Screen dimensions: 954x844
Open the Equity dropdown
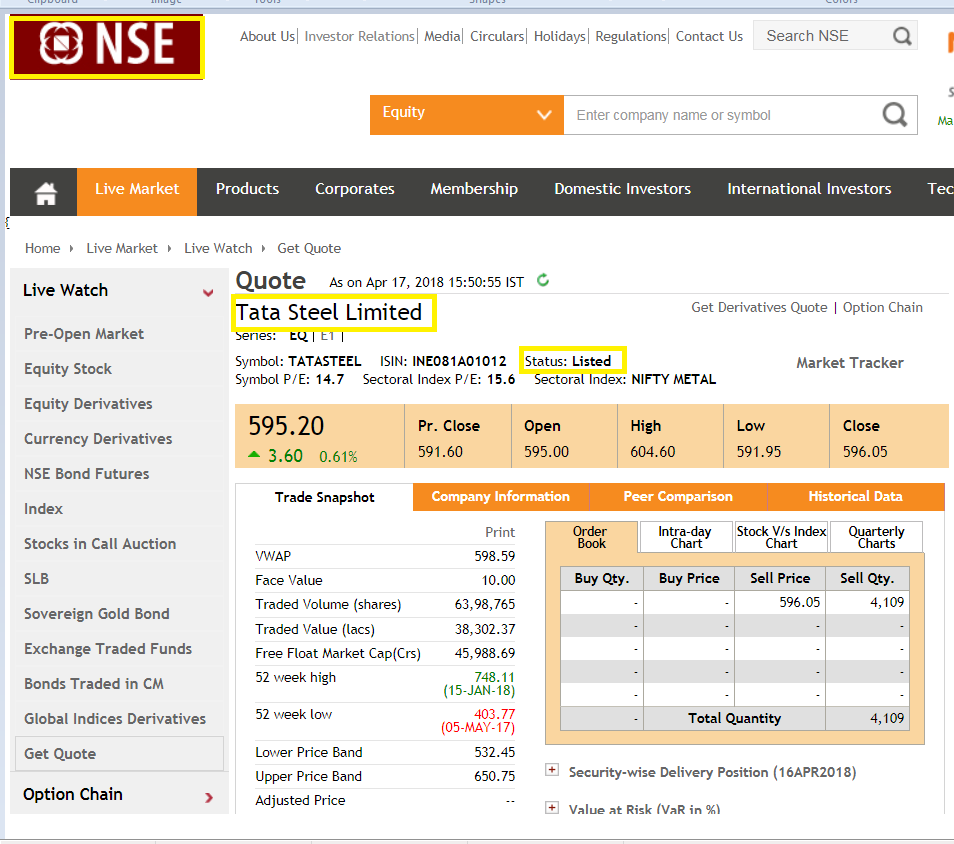point(467,114)
